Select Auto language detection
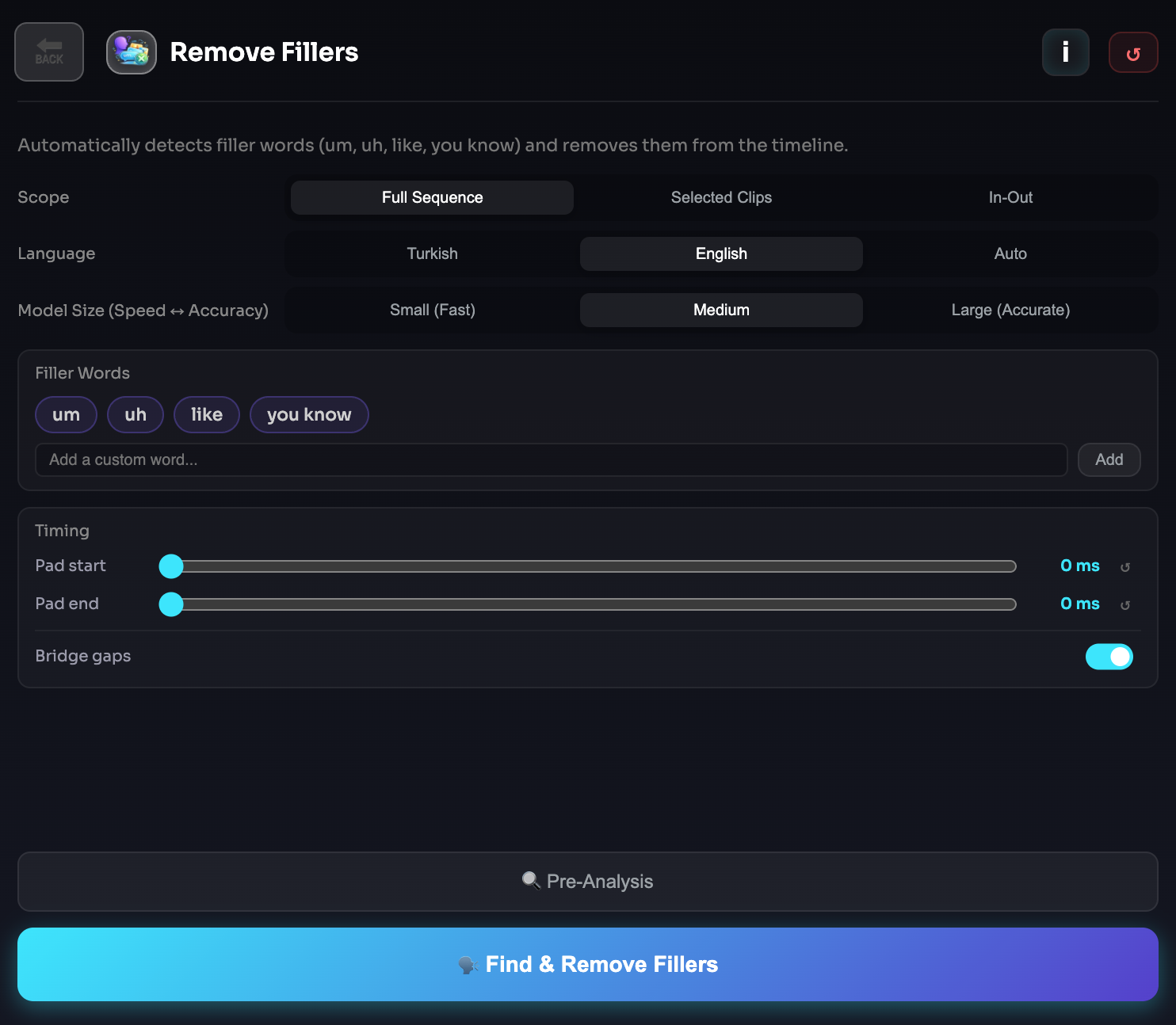 pos(1010,253)
